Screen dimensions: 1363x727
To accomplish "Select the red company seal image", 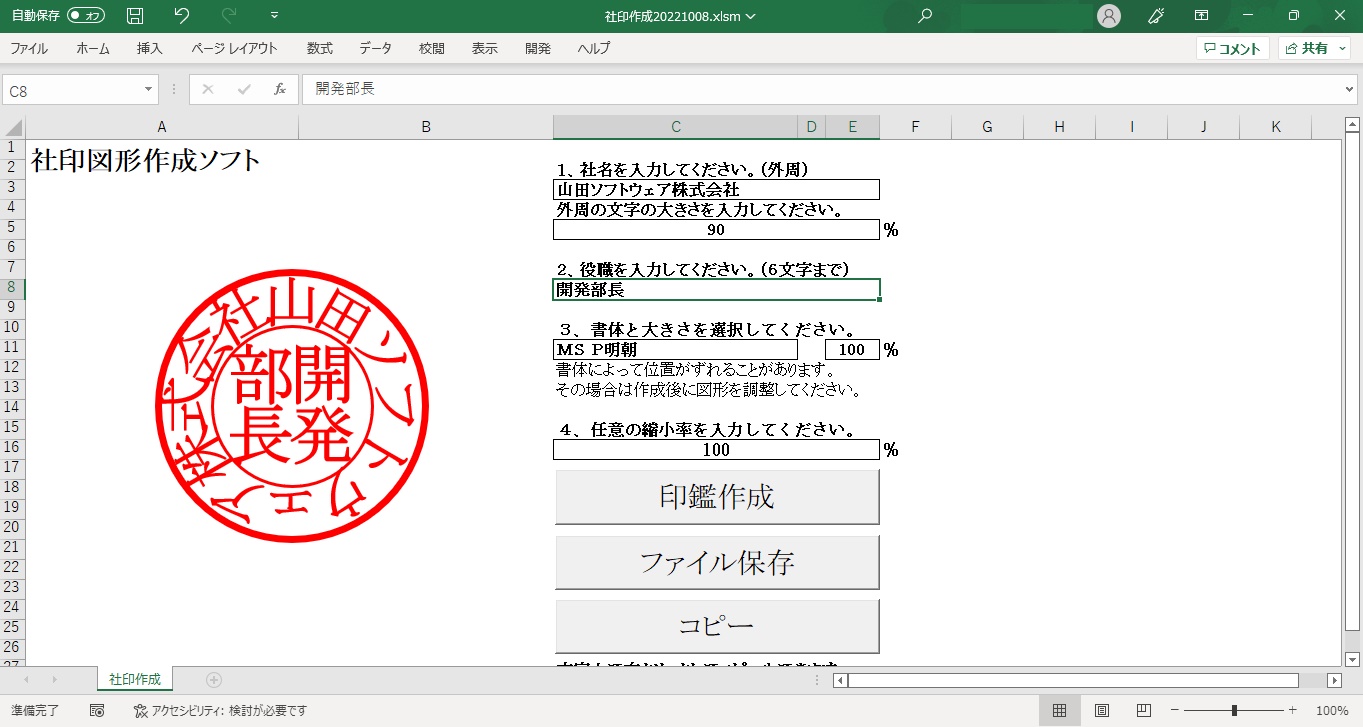I will point(292,405).
